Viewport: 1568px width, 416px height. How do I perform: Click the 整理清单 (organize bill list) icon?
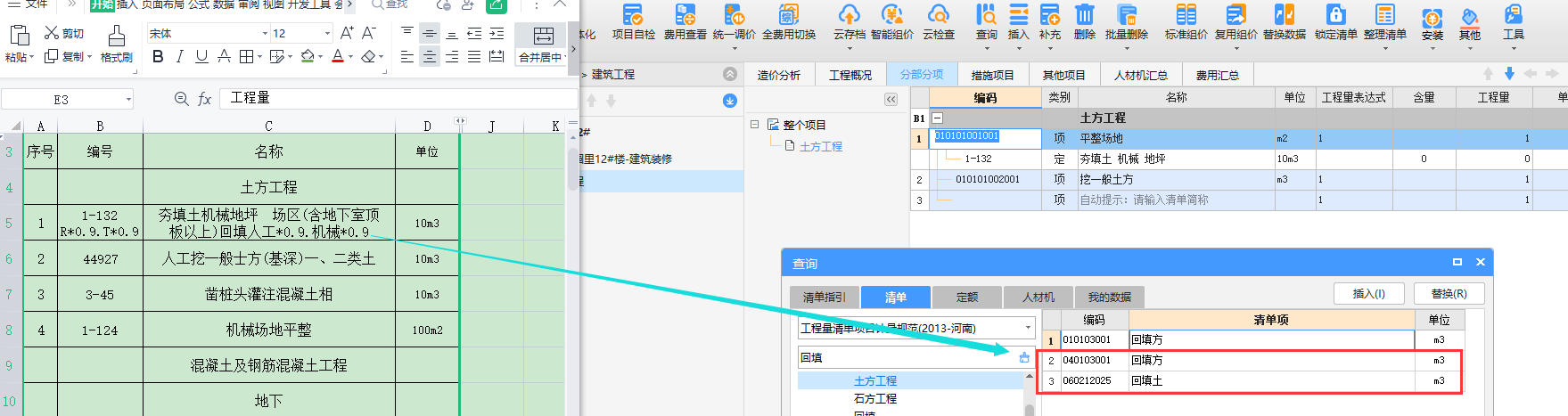point(1384,15)
